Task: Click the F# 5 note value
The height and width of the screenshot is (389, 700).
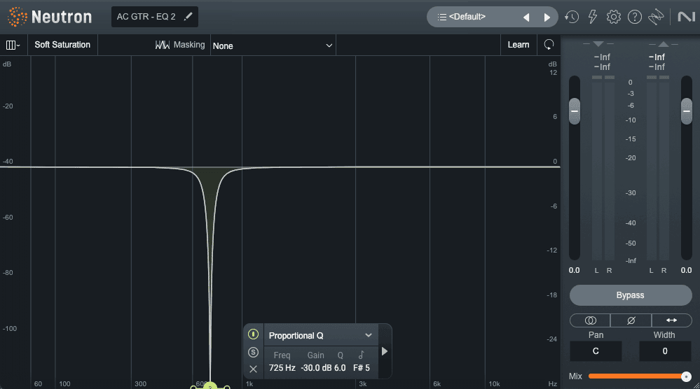Action: coord(361,368)
